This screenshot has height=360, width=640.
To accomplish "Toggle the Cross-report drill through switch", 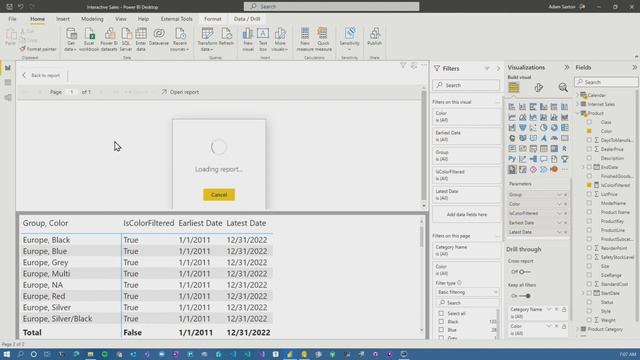I will pos(525,272).
